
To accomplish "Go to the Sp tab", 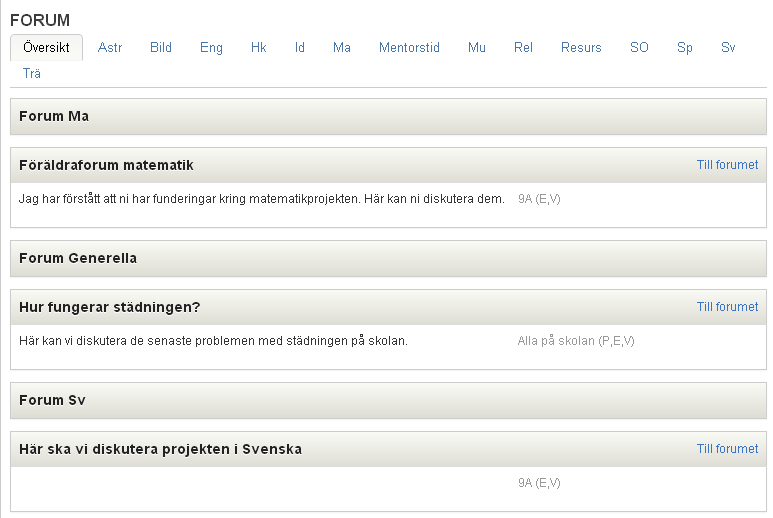I will (685, 48).
